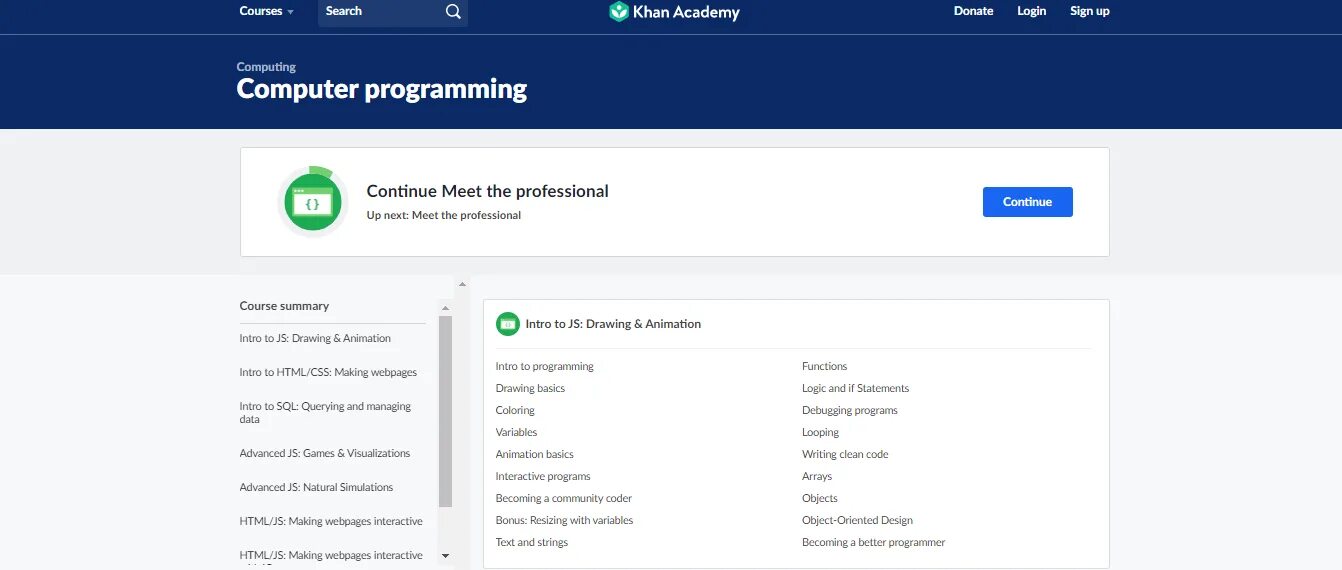Click the magnifying glass search icon
Image resolution: width=1342 pixels, height=570 pixels.
point(453,11)
